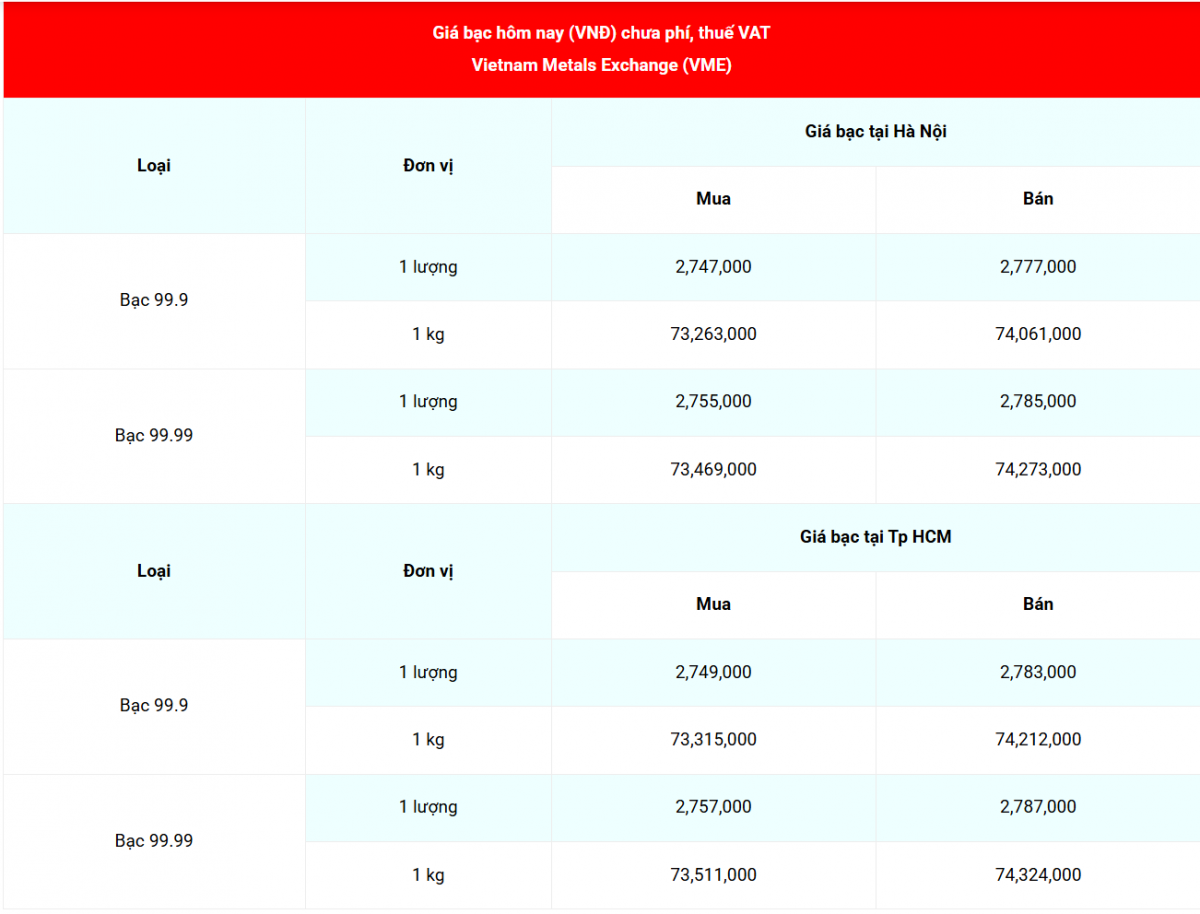This screenshot has width=1200, height=914.
Task: Click the 73,315,000 cell
Action: coord(713,740)
